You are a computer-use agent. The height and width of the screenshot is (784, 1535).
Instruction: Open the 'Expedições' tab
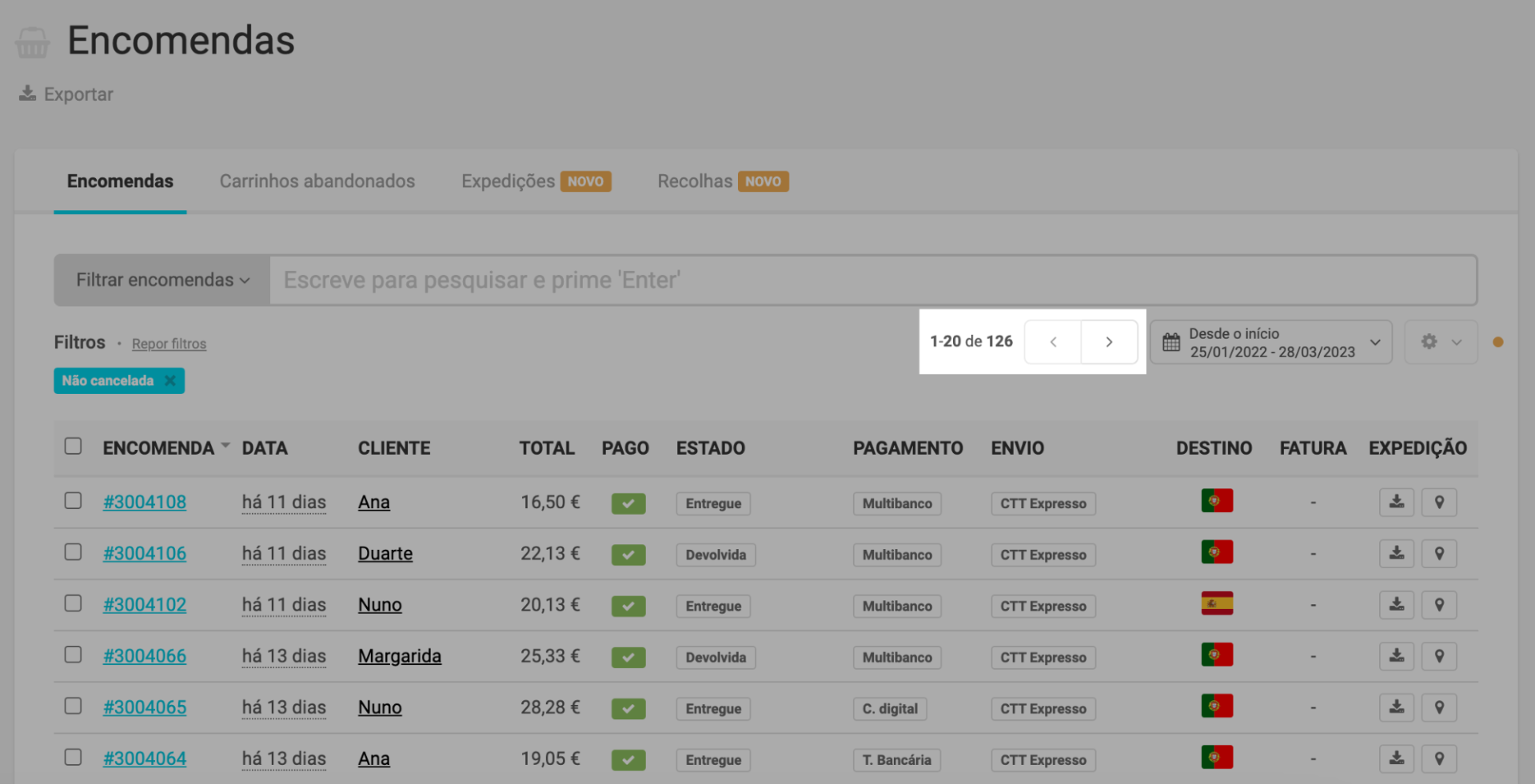[508, 181]
